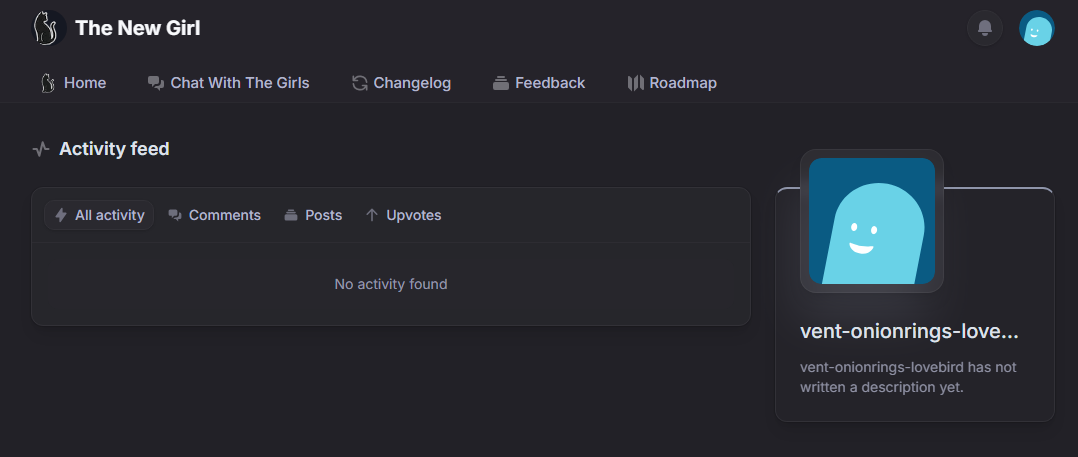Viewport: 1078px width, 457px height.
Task: Switch to the Posts filter tab
Action: click(323, 215)
